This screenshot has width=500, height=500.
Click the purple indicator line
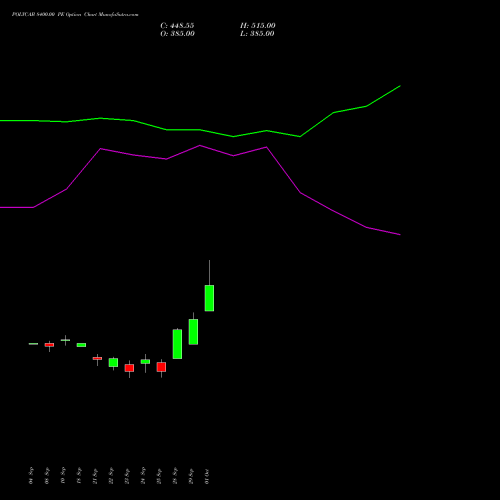coord(200,146)
